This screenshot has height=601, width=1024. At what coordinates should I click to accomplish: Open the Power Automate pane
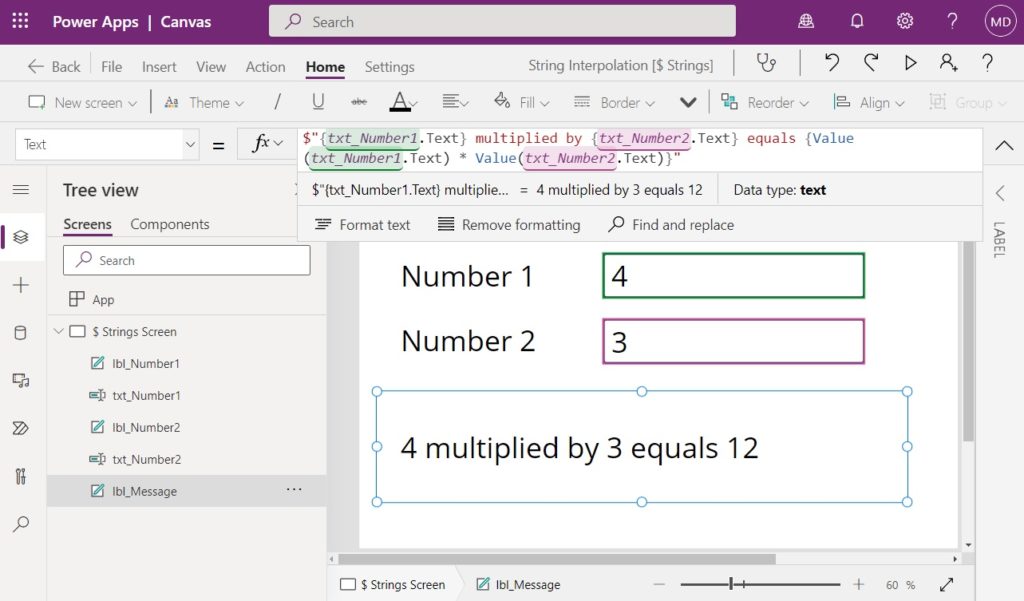pyautogui.click(x=22, y=428)
